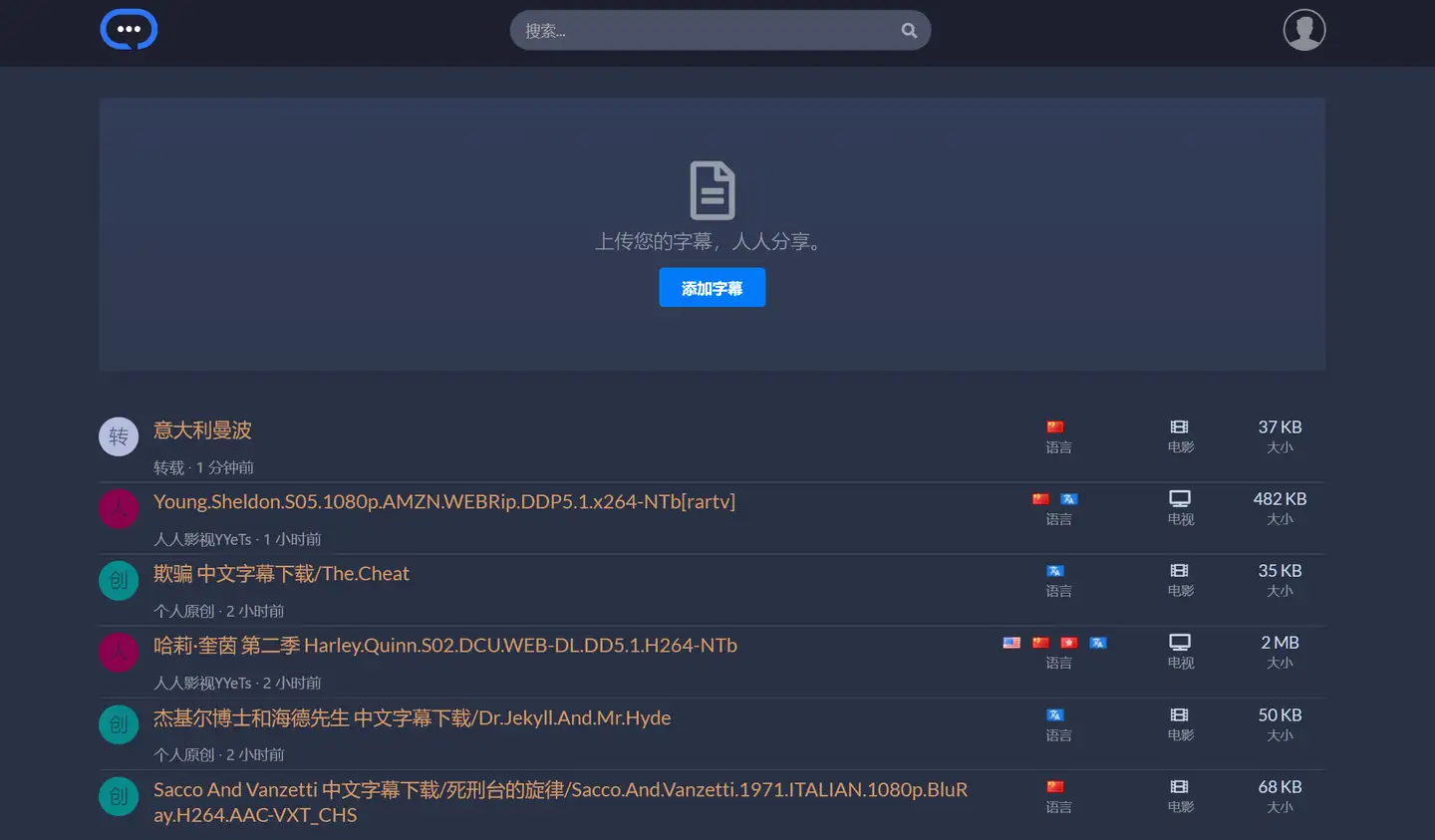Click the '2 MB' size value
This screenshot has height=840, width=1435.
[1280, 643]
